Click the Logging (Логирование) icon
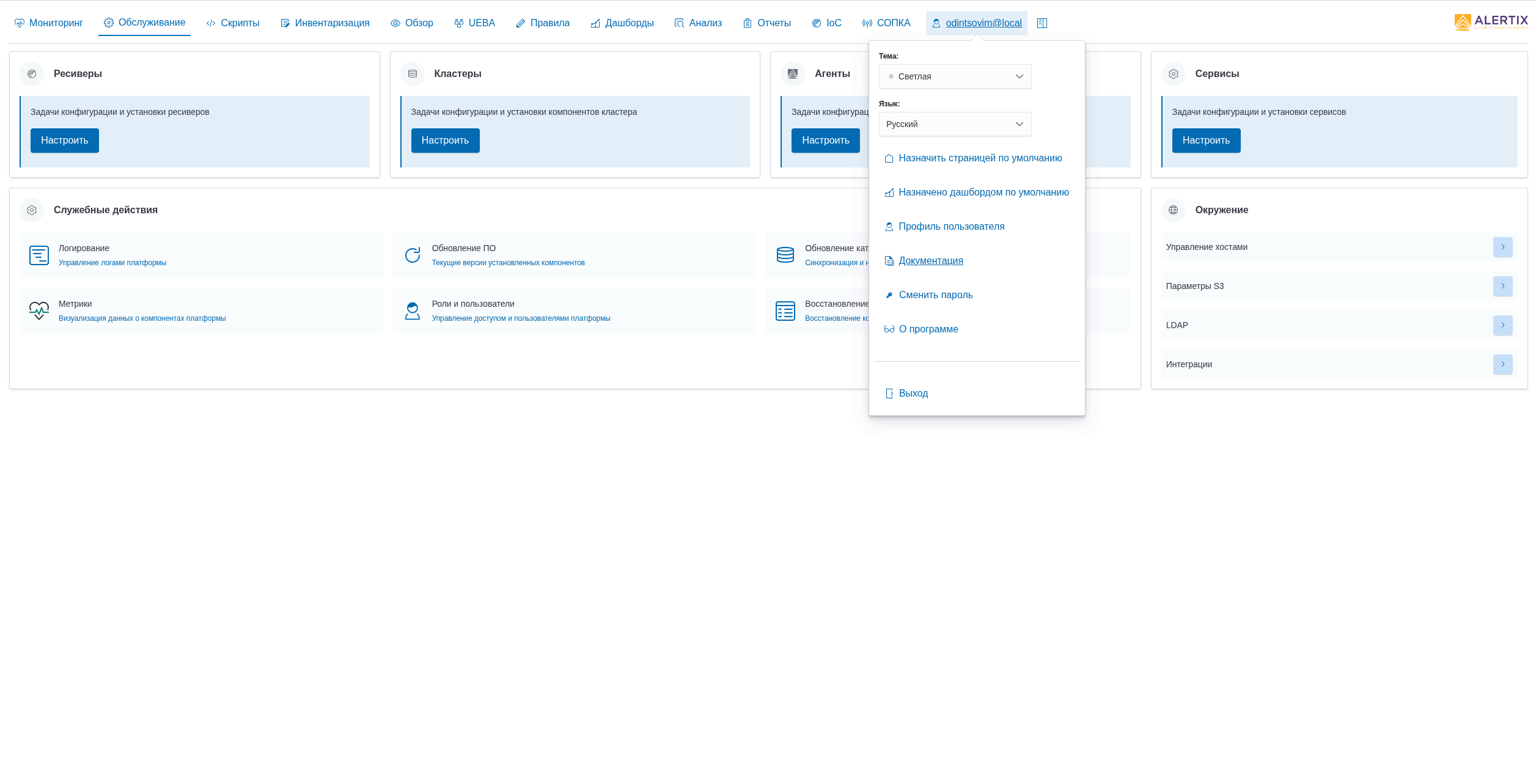Viewport: 1536px width, 784px height. click(x=39, y=255)
